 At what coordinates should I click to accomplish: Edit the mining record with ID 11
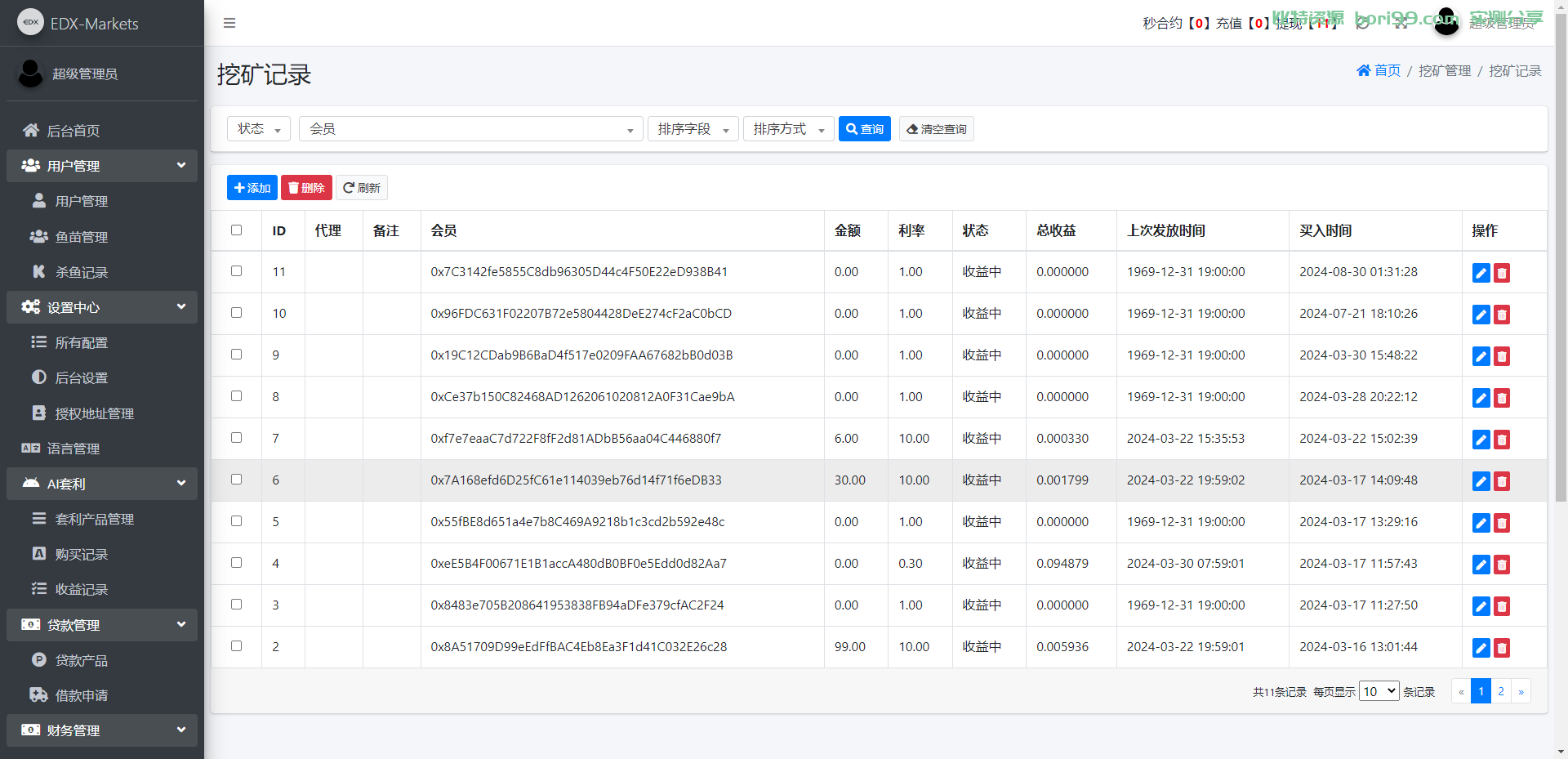click(1481, 273)
